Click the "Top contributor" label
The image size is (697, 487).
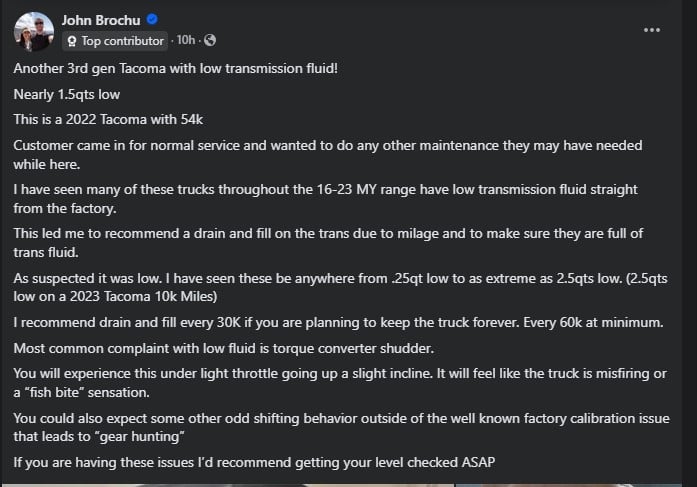(122, 41)
